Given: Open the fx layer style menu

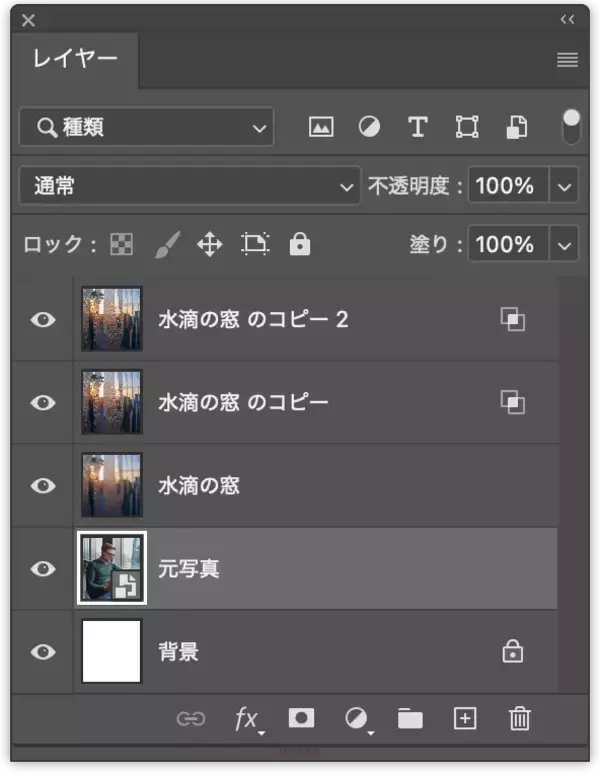Looking at the screenshot, I should [x=248, y=719].
